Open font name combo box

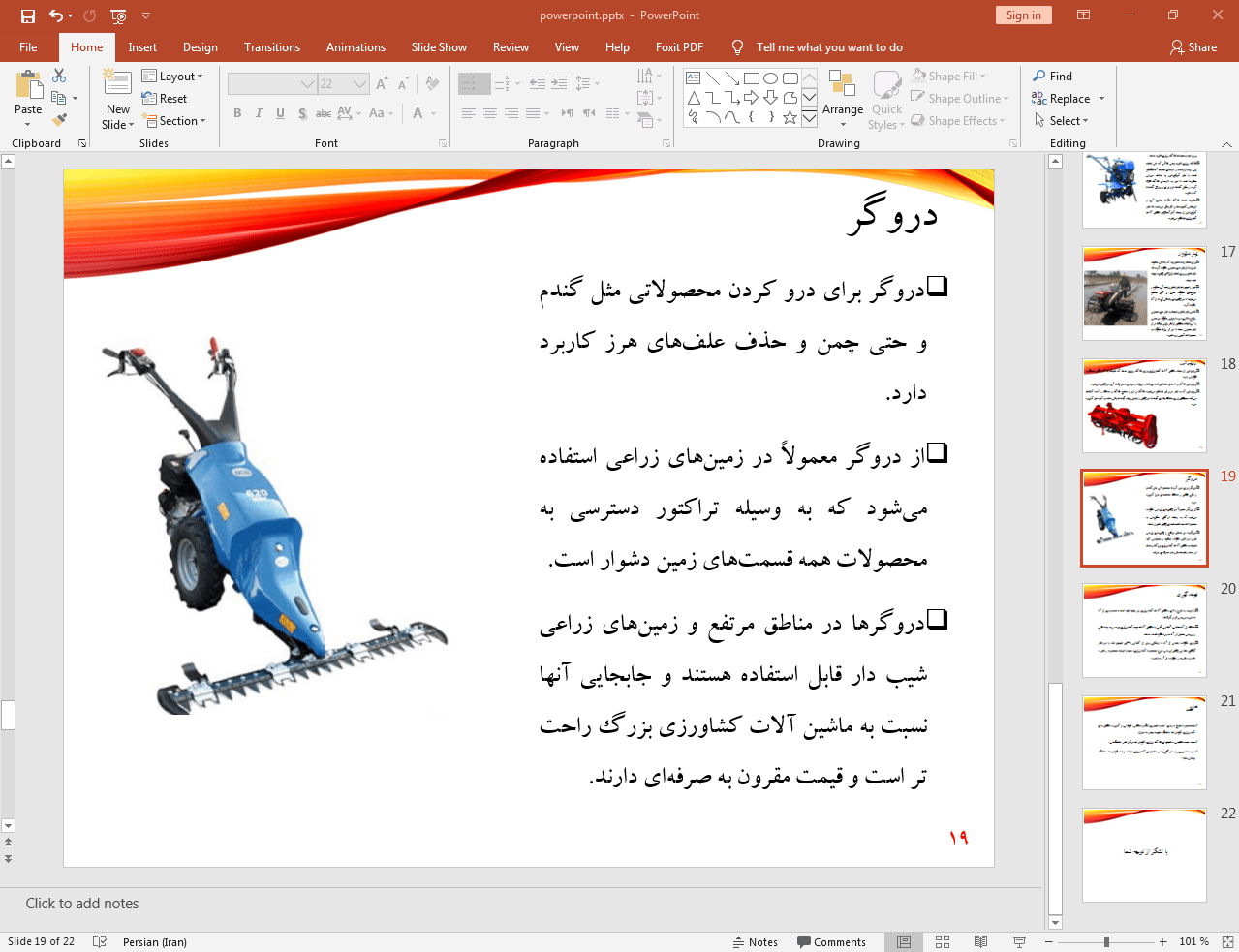[x=271, y=84]
